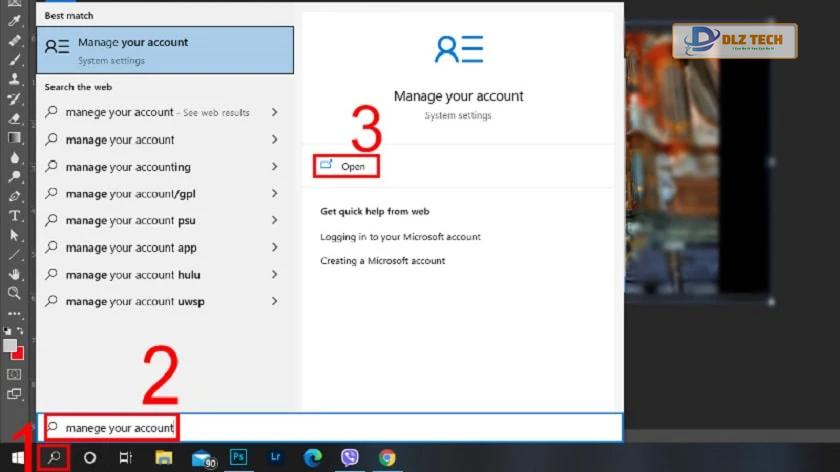Click Open for Manage your account
This screenshot has height=472, width=840.
click(x=346, y=166)
